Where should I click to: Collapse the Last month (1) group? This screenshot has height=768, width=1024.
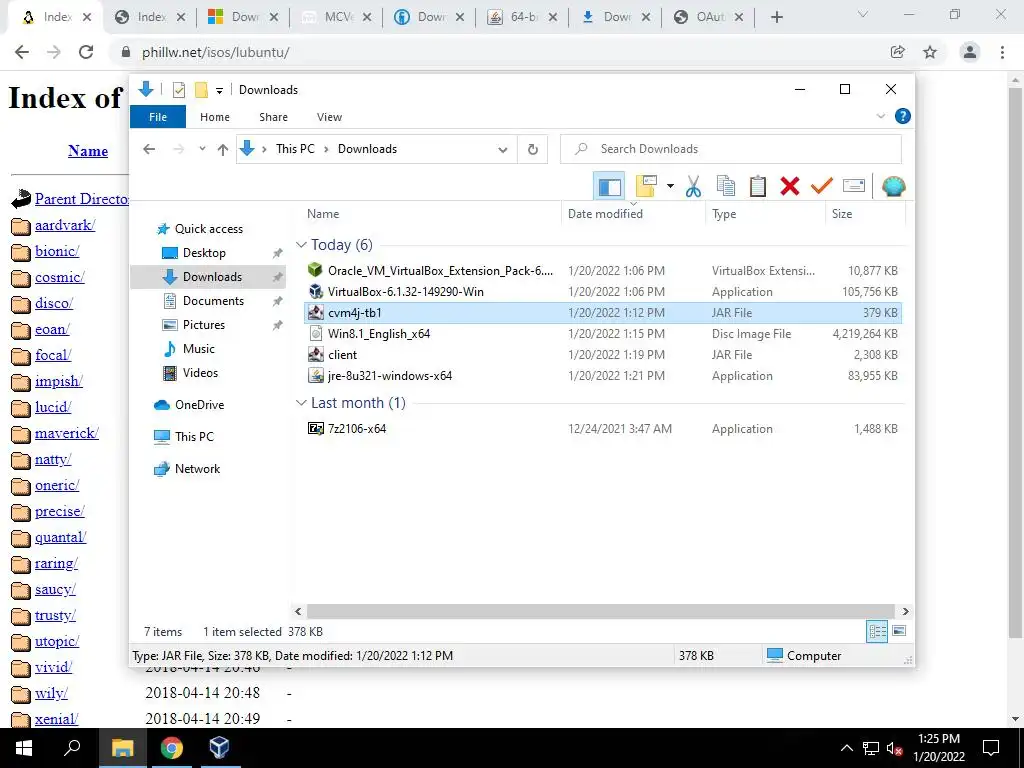[301, 403]
